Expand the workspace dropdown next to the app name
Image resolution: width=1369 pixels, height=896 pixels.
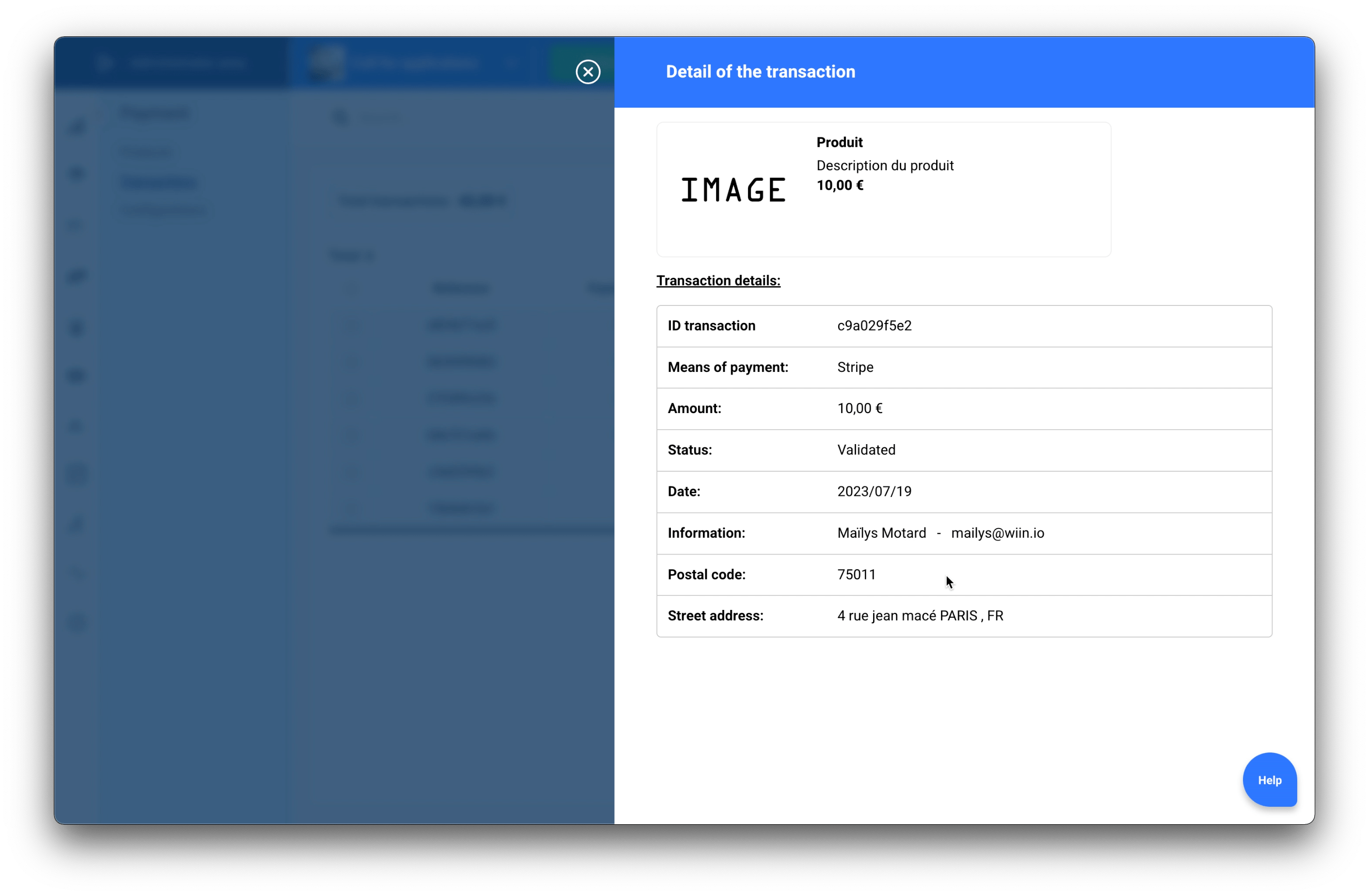(x=511, y=63)
